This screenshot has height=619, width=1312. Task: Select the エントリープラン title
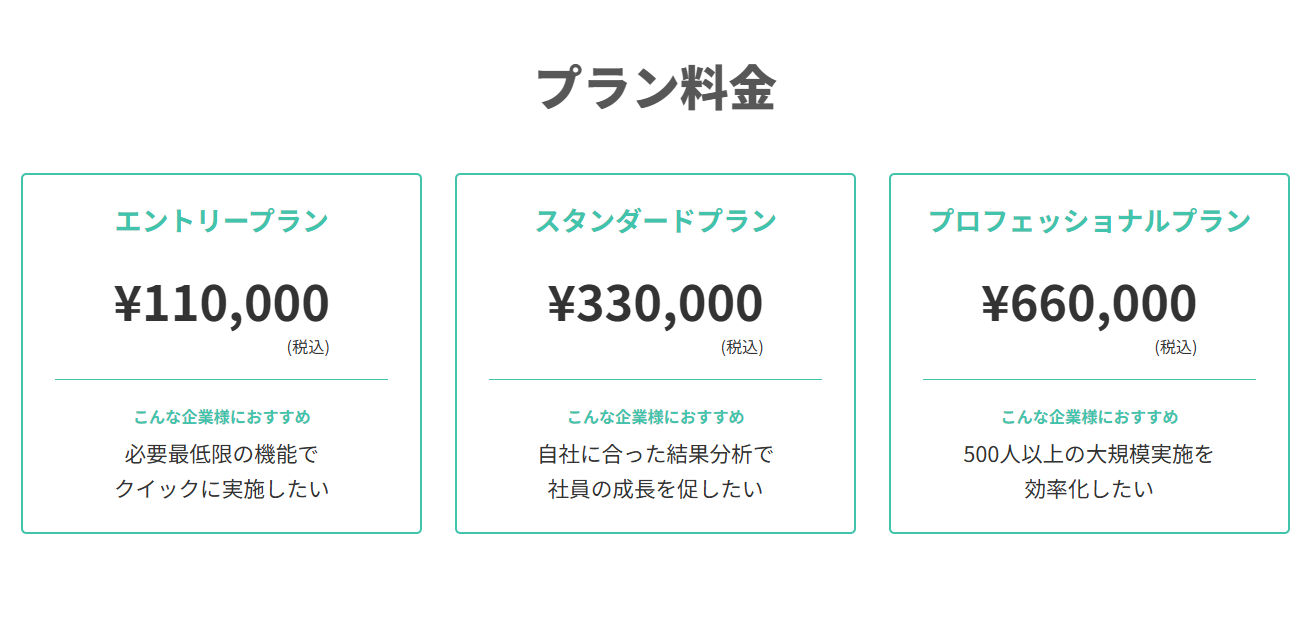[x=221, y=220]
